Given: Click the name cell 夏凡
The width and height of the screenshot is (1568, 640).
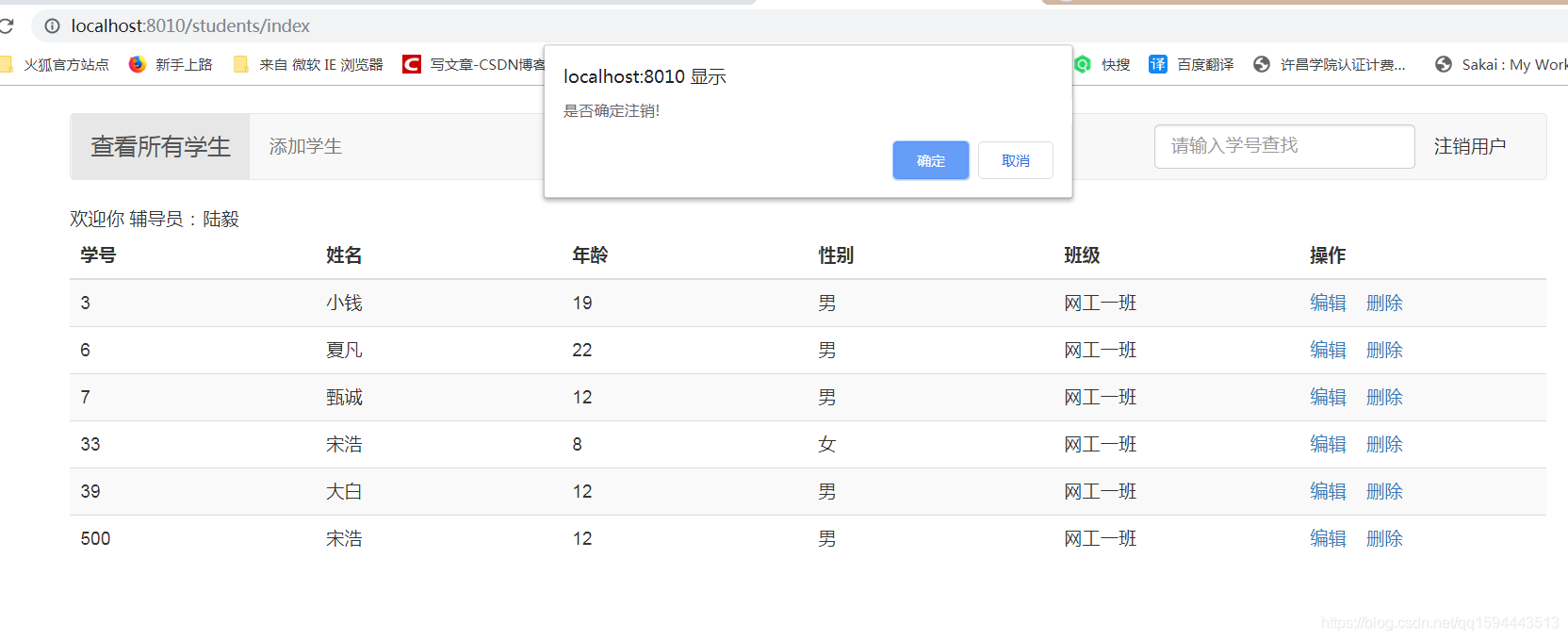Looking at the screenshot, I should coord(344,350).
